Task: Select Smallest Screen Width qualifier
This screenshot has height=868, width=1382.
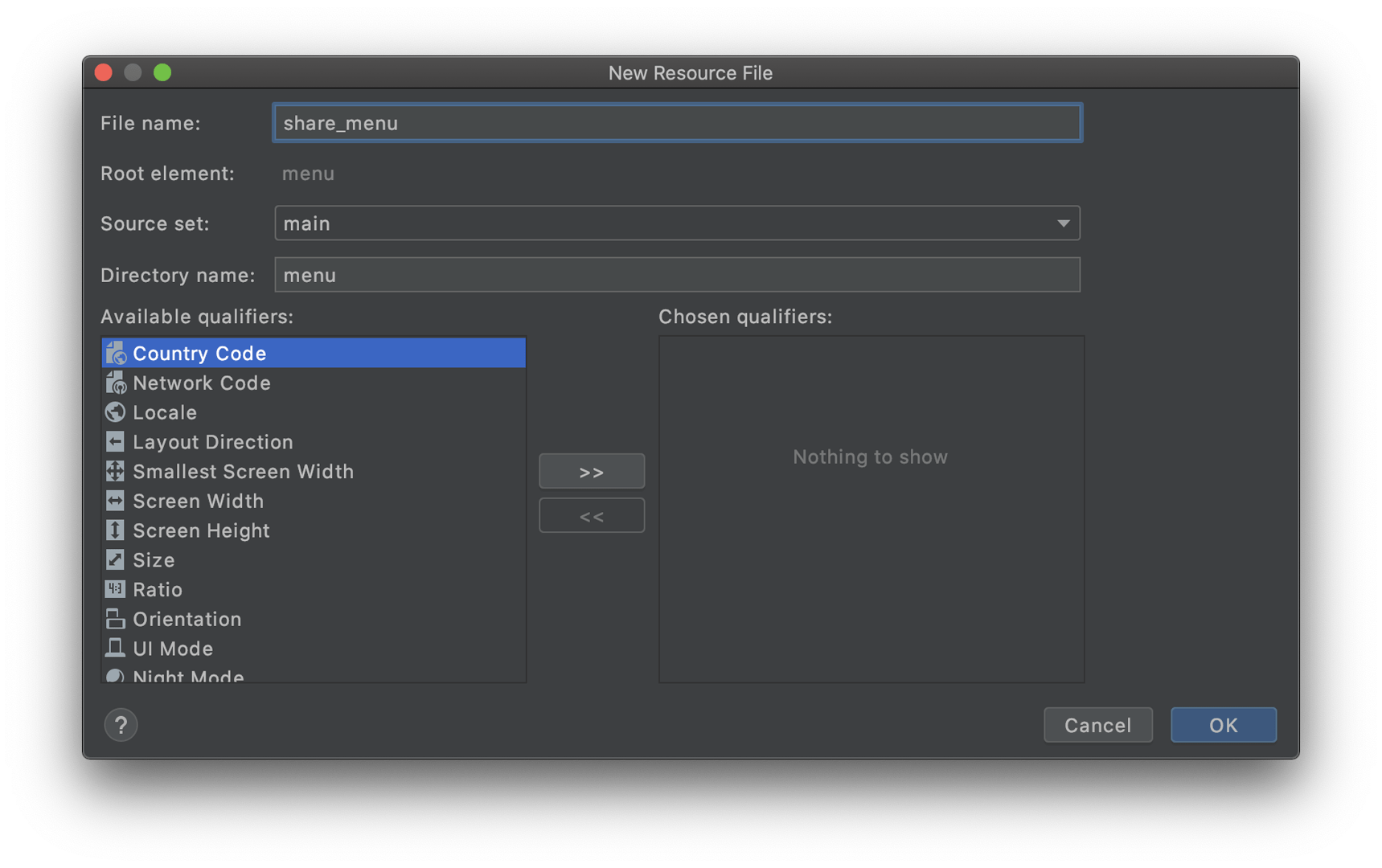Action: click(x=314, y=471)
